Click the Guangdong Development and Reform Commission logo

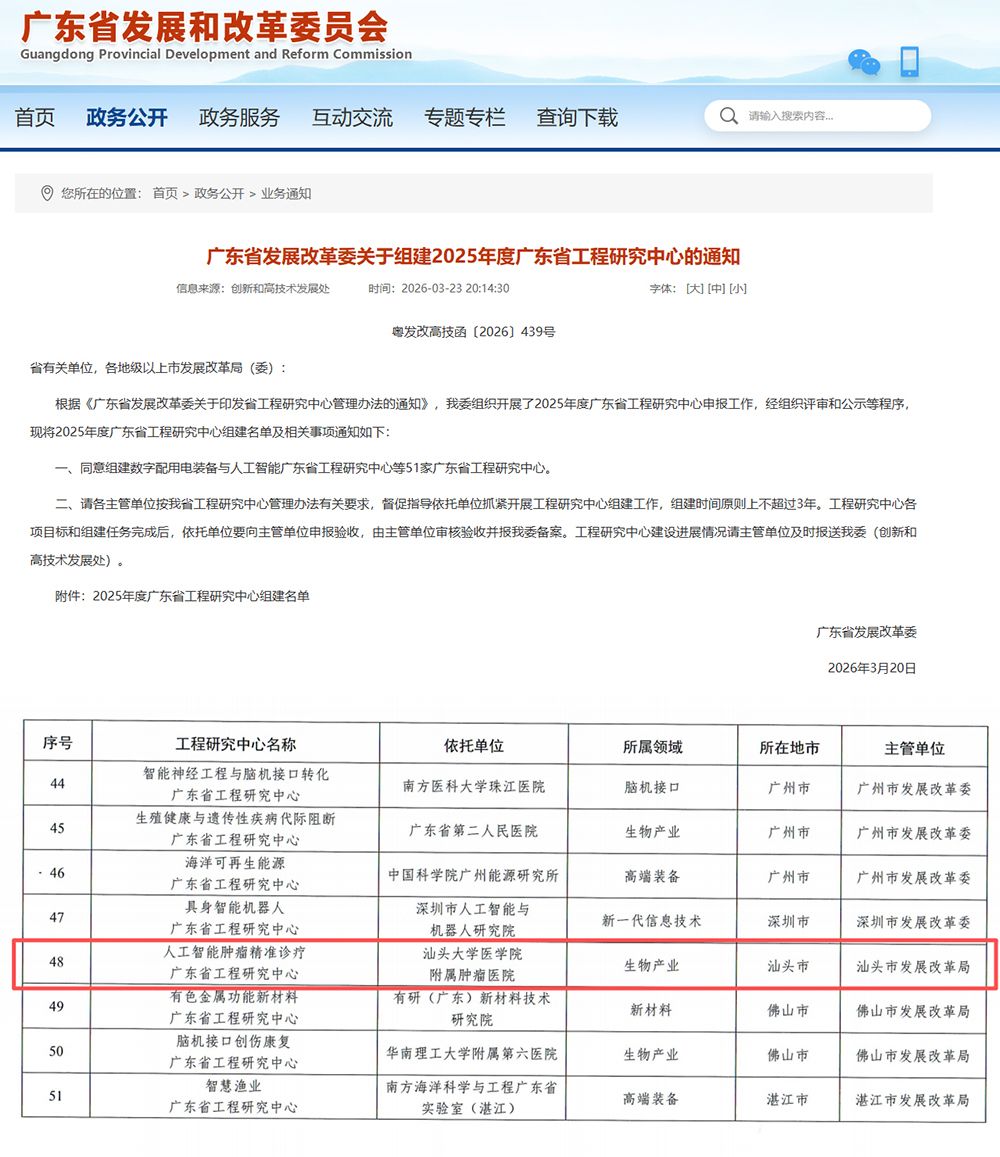click(215, 36)
